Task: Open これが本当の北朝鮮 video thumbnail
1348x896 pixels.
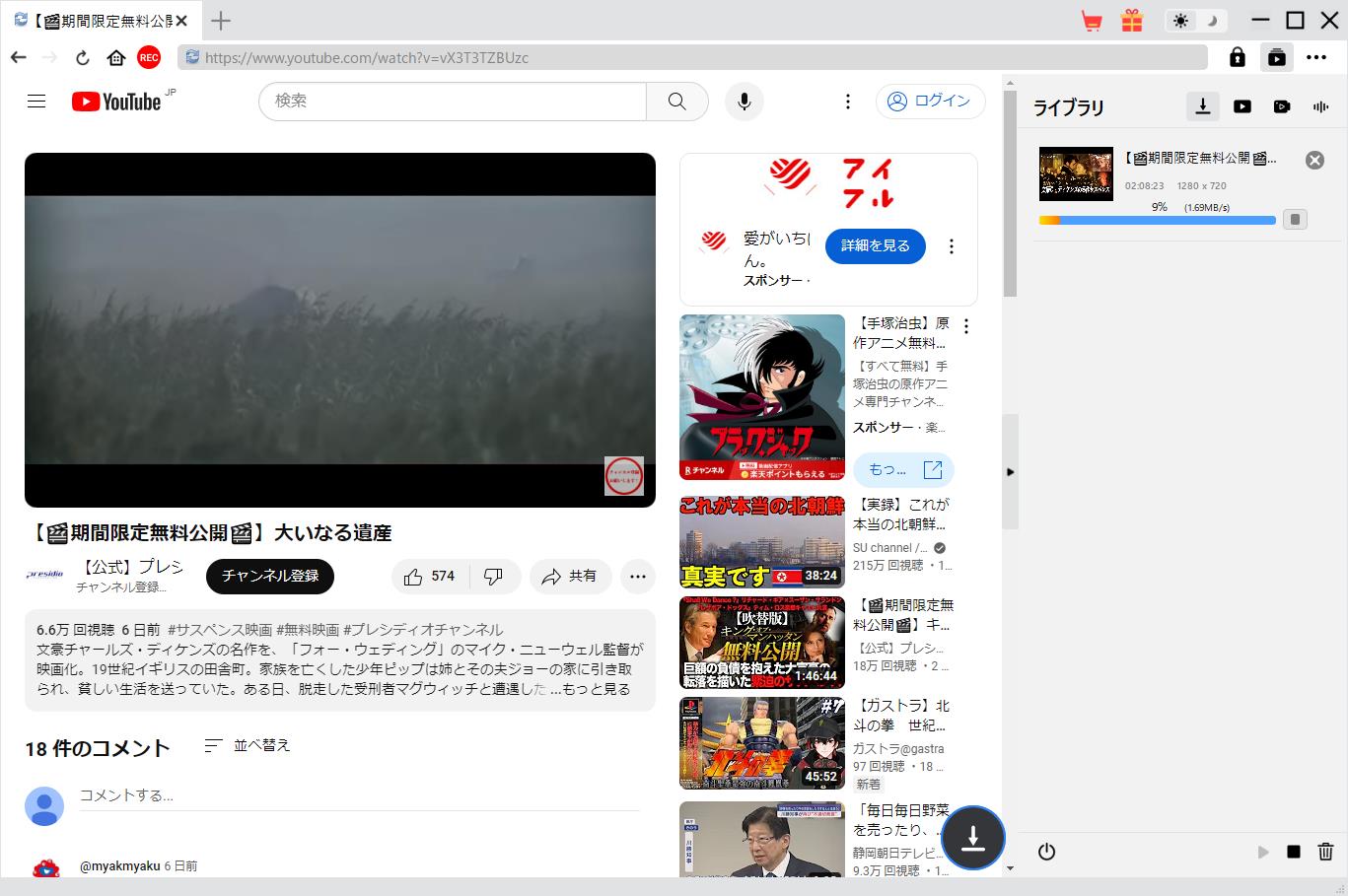Action: 762,541
